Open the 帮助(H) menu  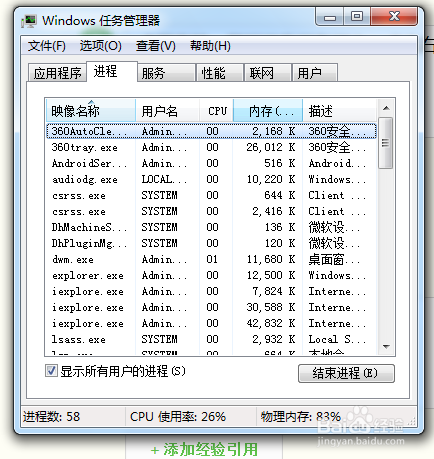[210, 46]
